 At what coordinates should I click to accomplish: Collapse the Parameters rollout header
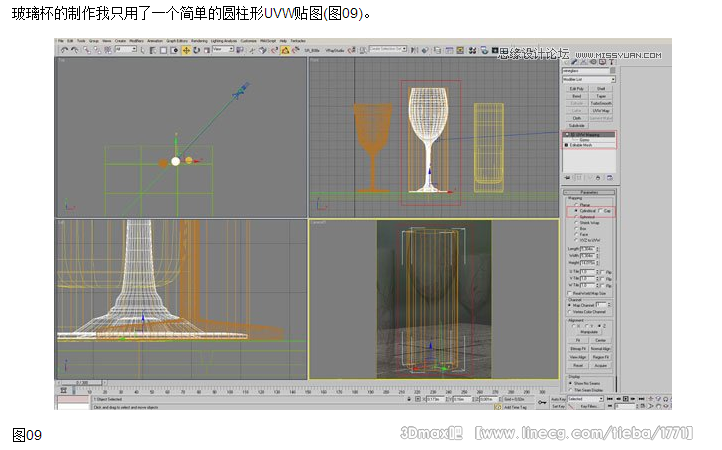[x=589, y=192]
